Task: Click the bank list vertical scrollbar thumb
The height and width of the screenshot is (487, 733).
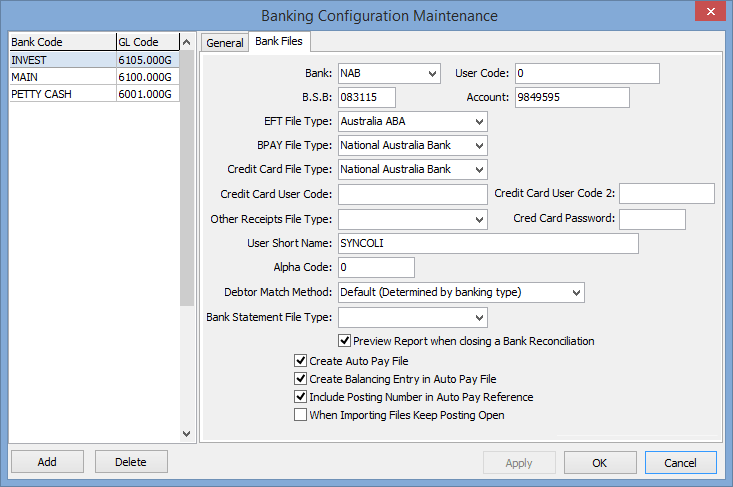Action: coord(187,178)
